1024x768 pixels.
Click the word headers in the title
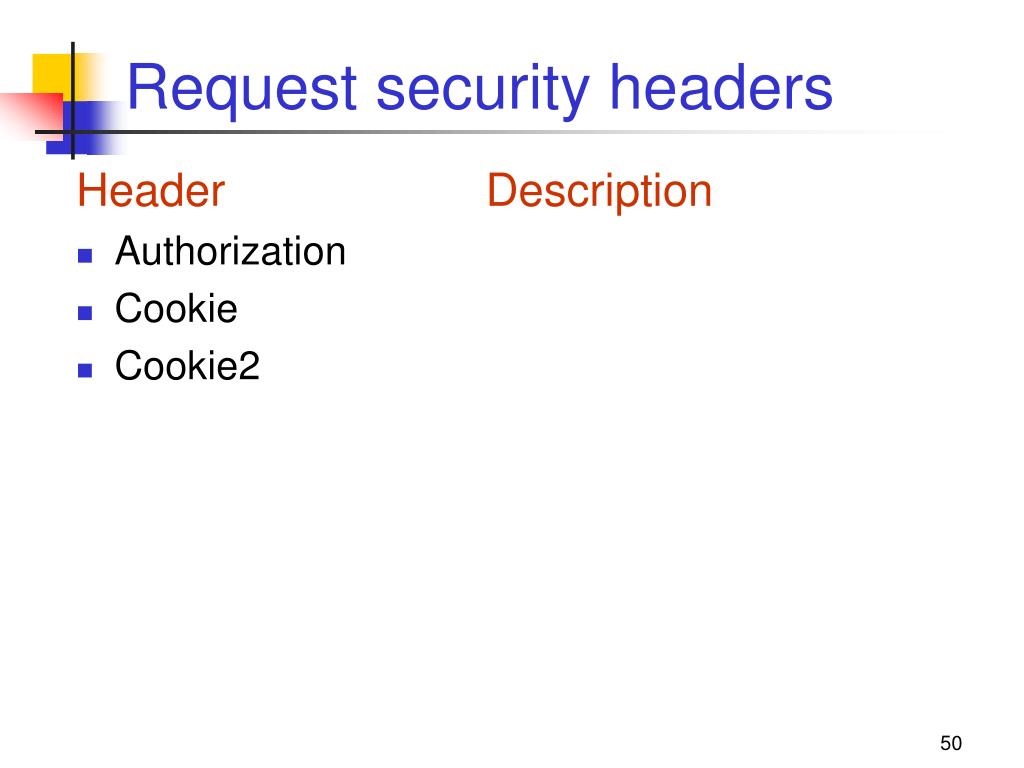(x=721, y=87)
